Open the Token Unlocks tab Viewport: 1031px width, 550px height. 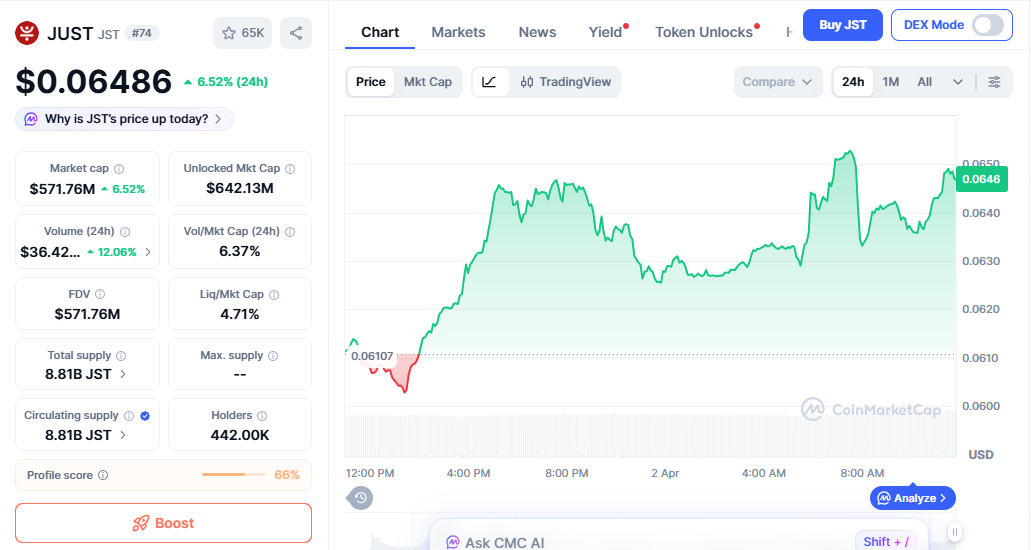coord(704,32)
